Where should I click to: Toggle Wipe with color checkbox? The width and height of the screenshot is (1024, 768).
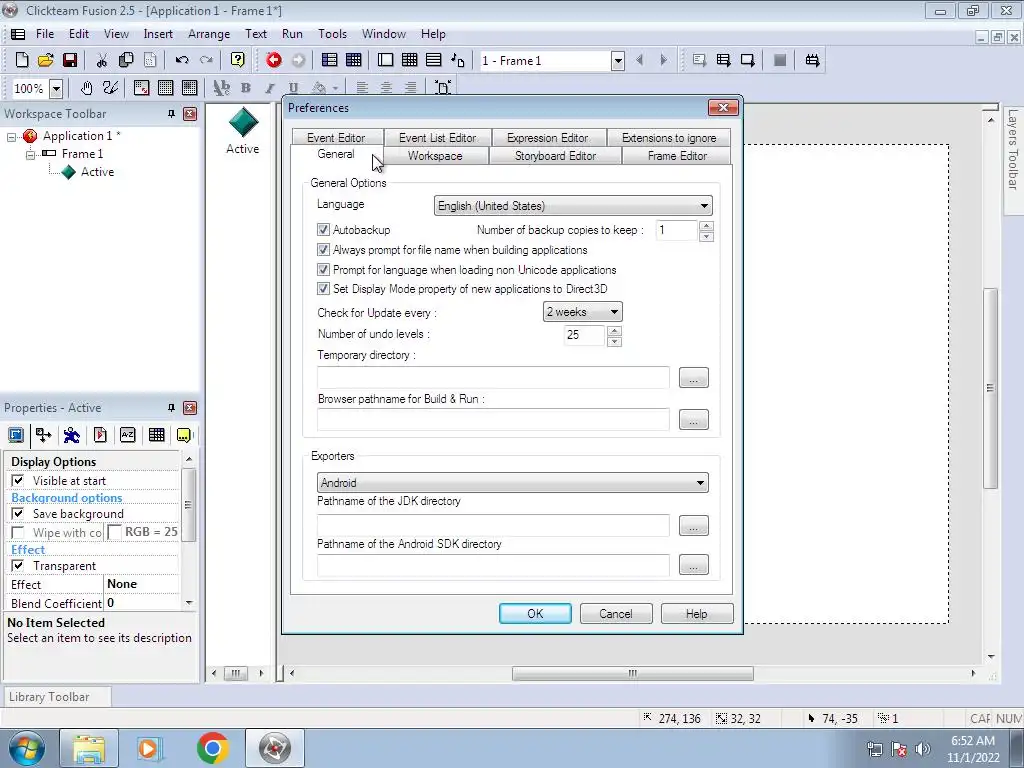click(18, 533)
